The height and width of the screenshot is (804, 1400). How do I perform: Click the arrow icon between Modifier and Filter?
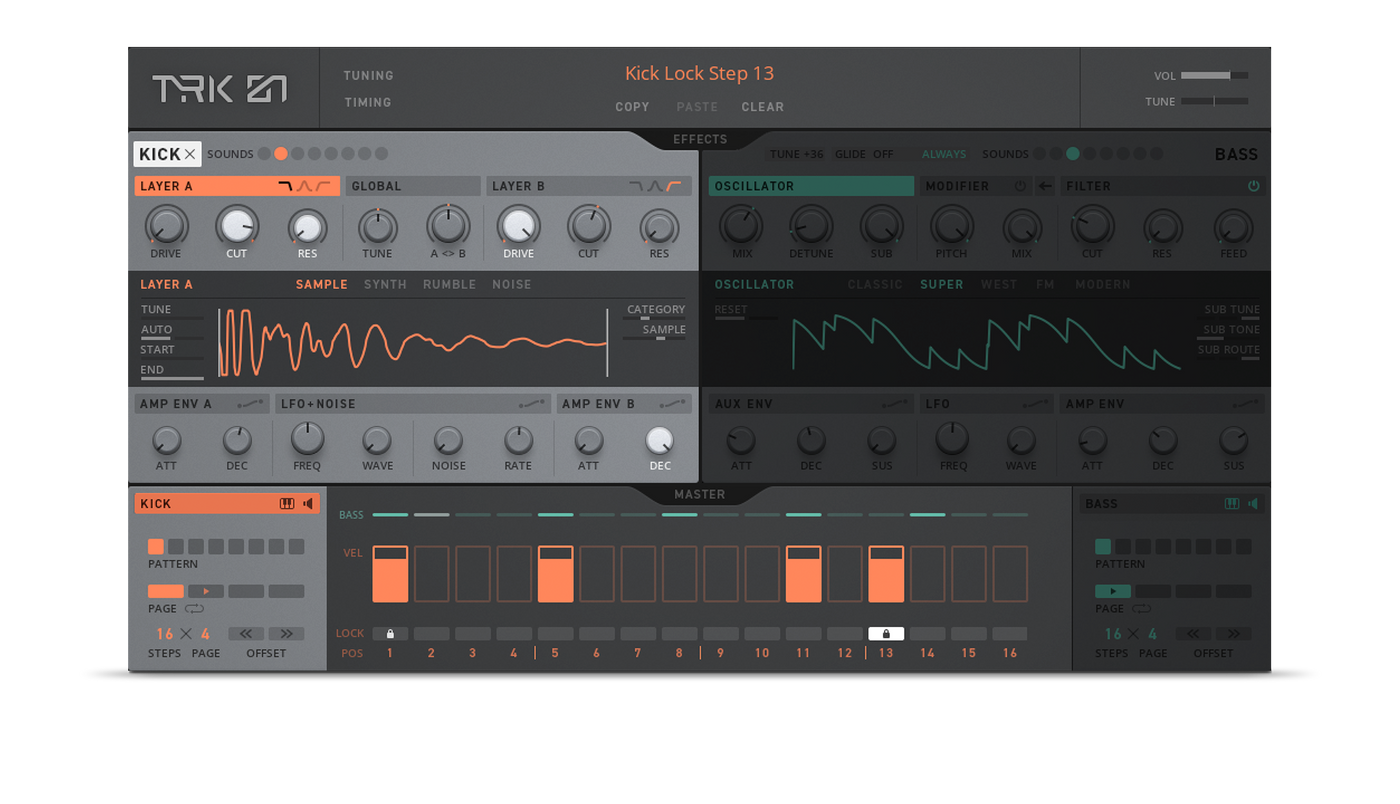coord(1045,186)
